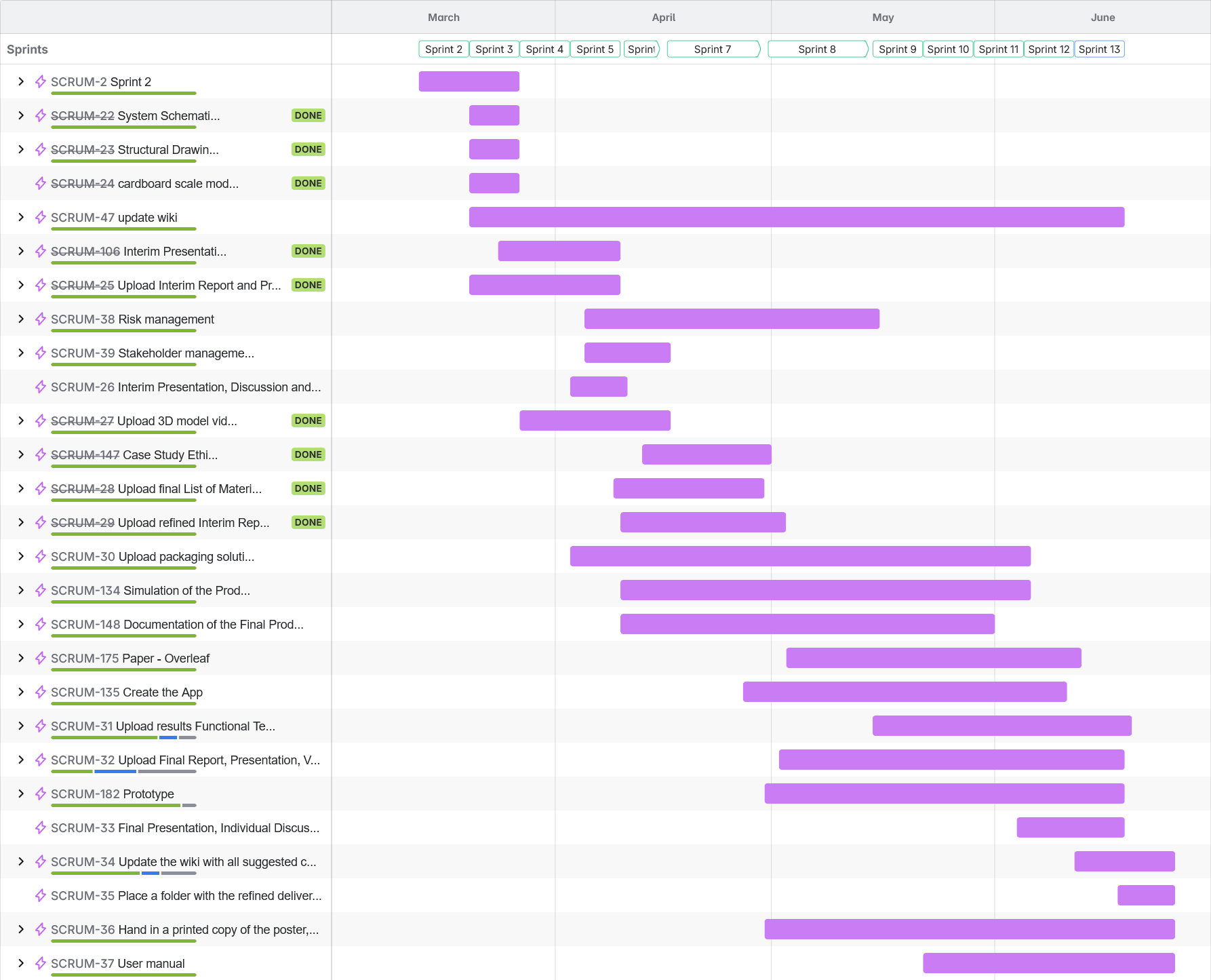Screen dimensions: 1211x980
Task: Expand the SCRUM-2 Sprint 2 epic
Action: tap(21, 81)
